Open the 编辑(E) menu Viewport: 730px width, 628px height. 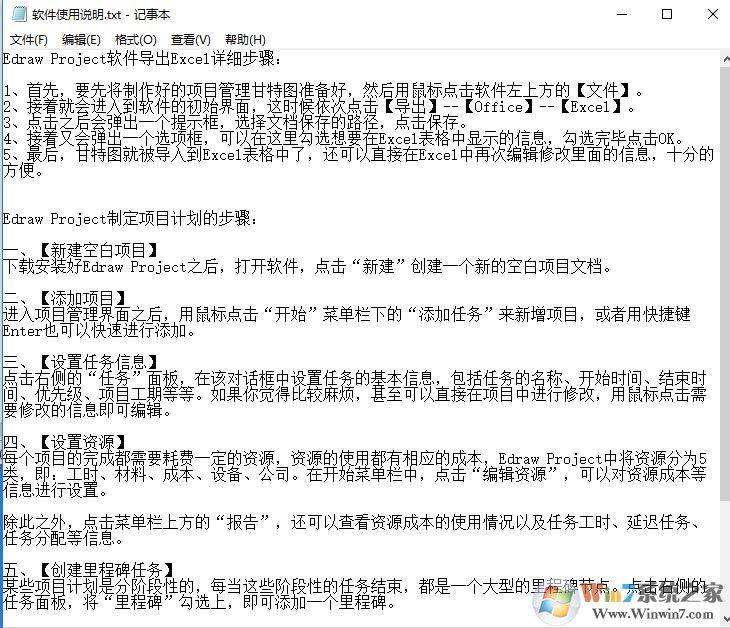(x=81, y=40)
